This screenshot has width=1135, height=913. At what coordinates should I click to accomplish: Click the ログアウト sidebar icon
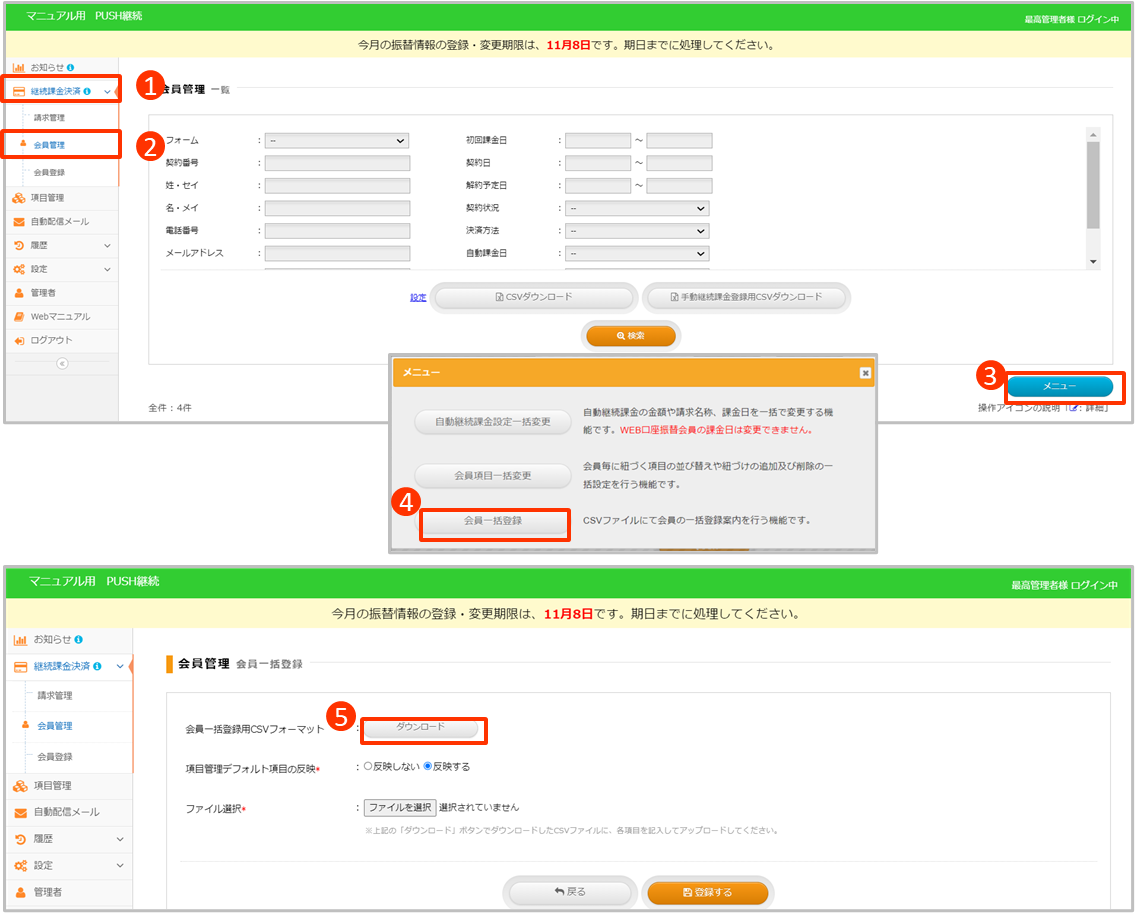tap(19, 341)
